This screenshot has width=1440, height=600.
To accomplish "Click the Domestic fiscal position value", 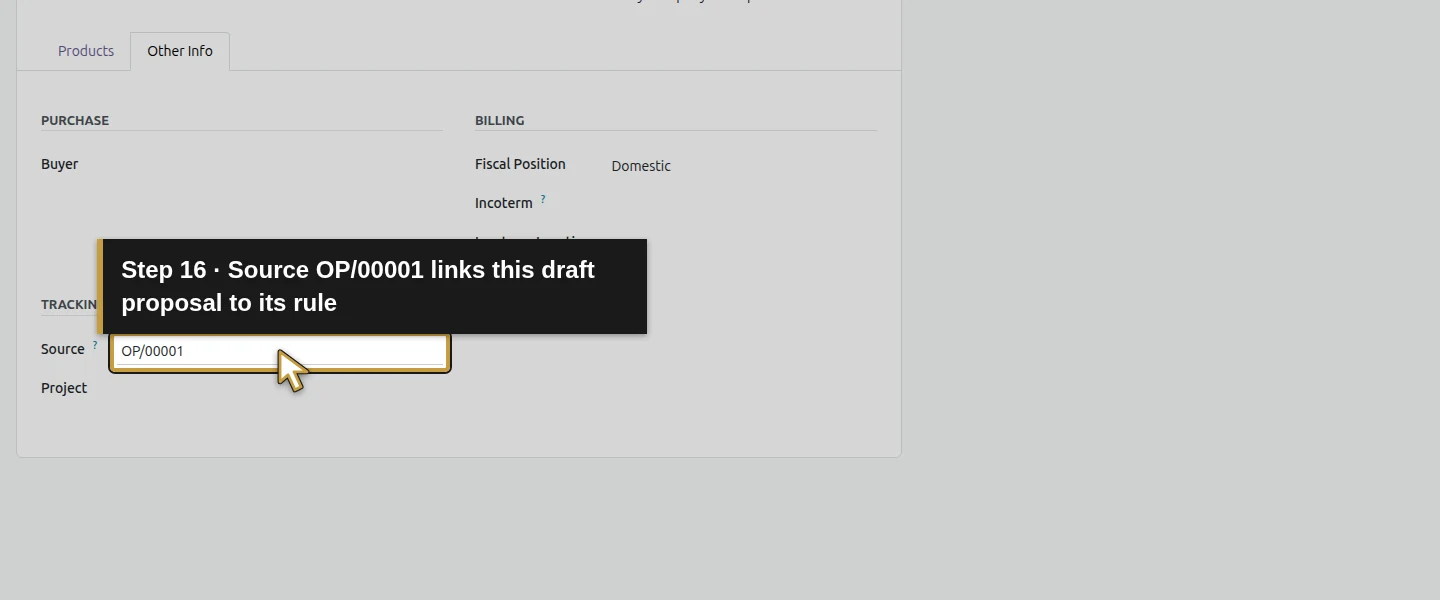I will [641, 166].
